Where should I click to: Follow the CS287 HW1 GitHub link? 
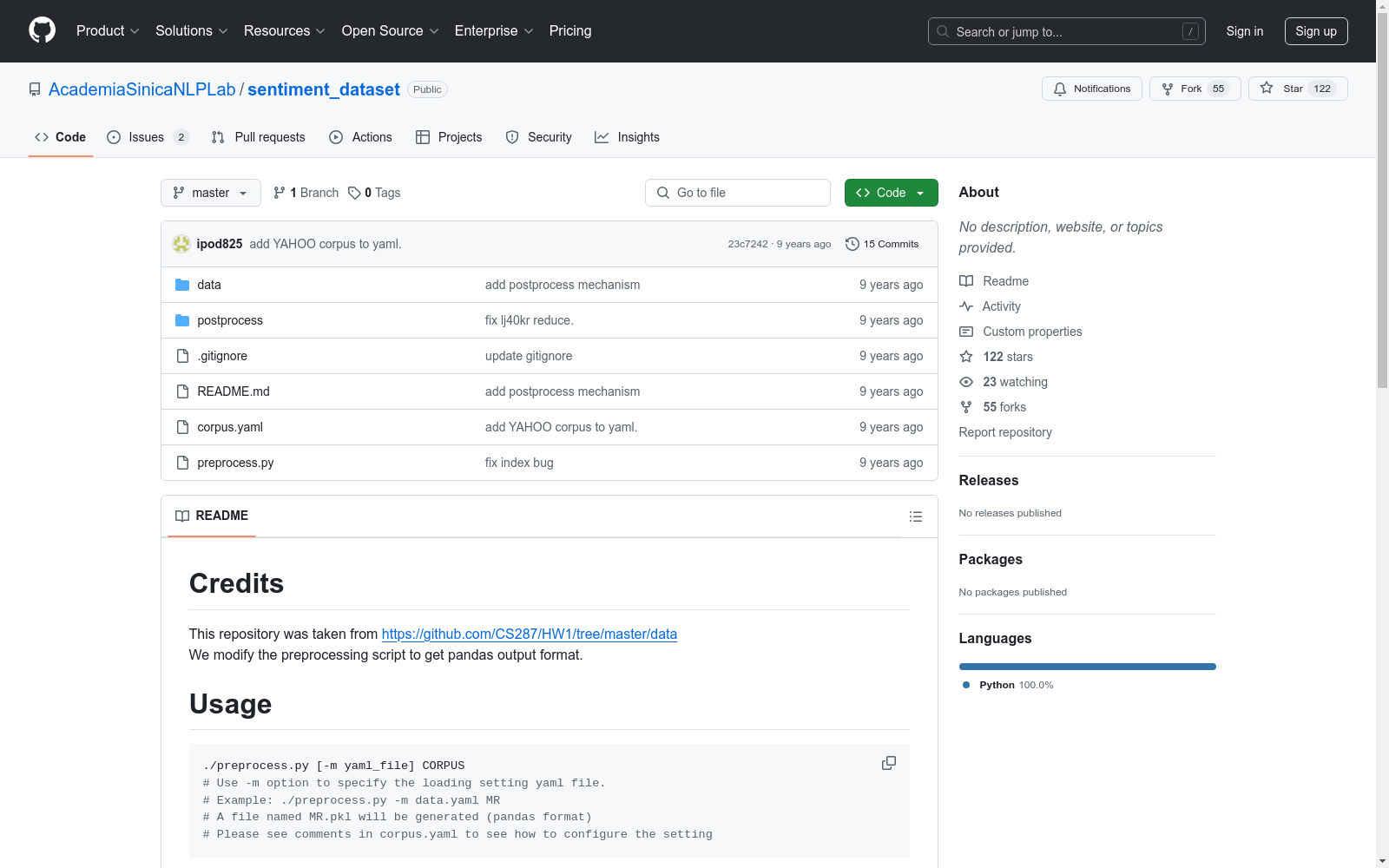pyautogui.click(x=530, y=634)
